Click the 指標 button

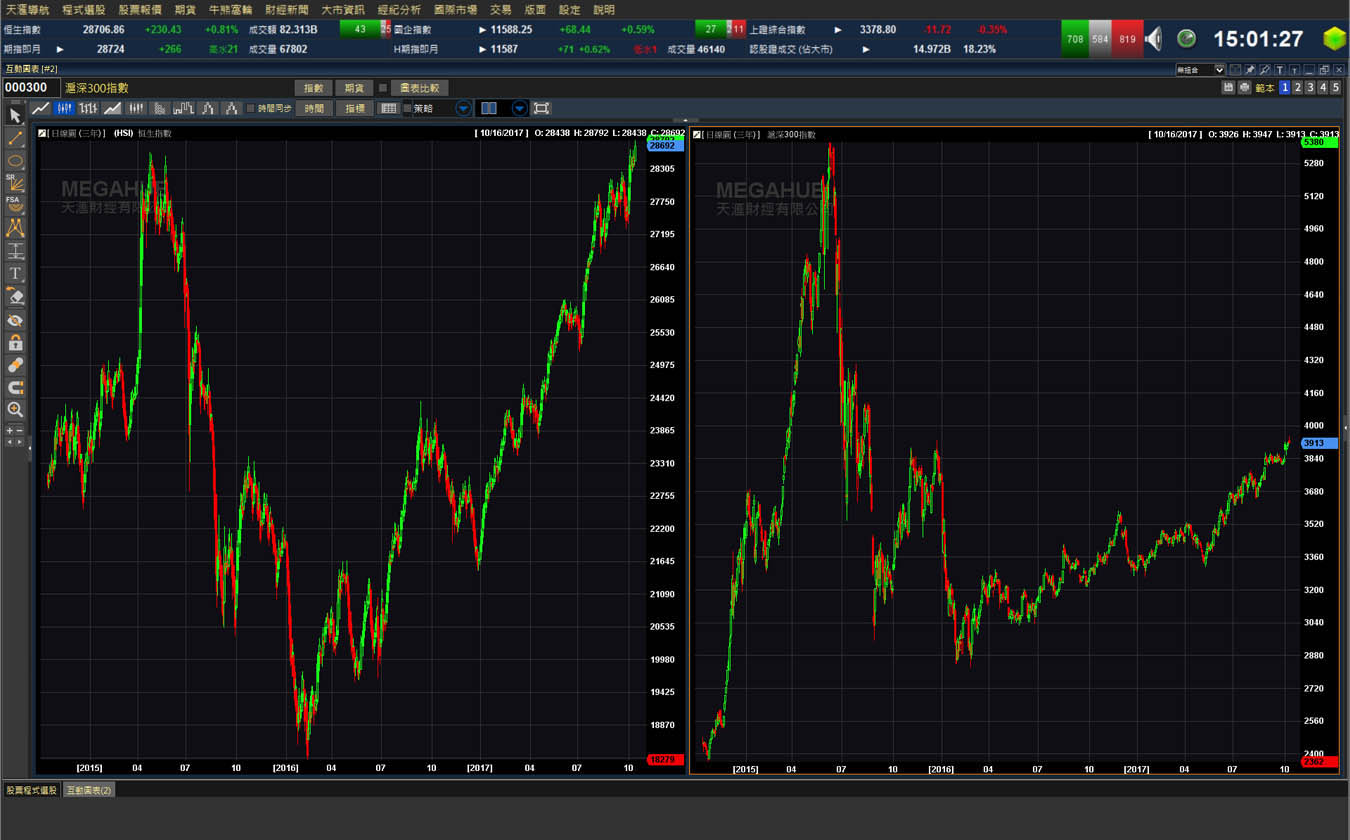point(354,108)
